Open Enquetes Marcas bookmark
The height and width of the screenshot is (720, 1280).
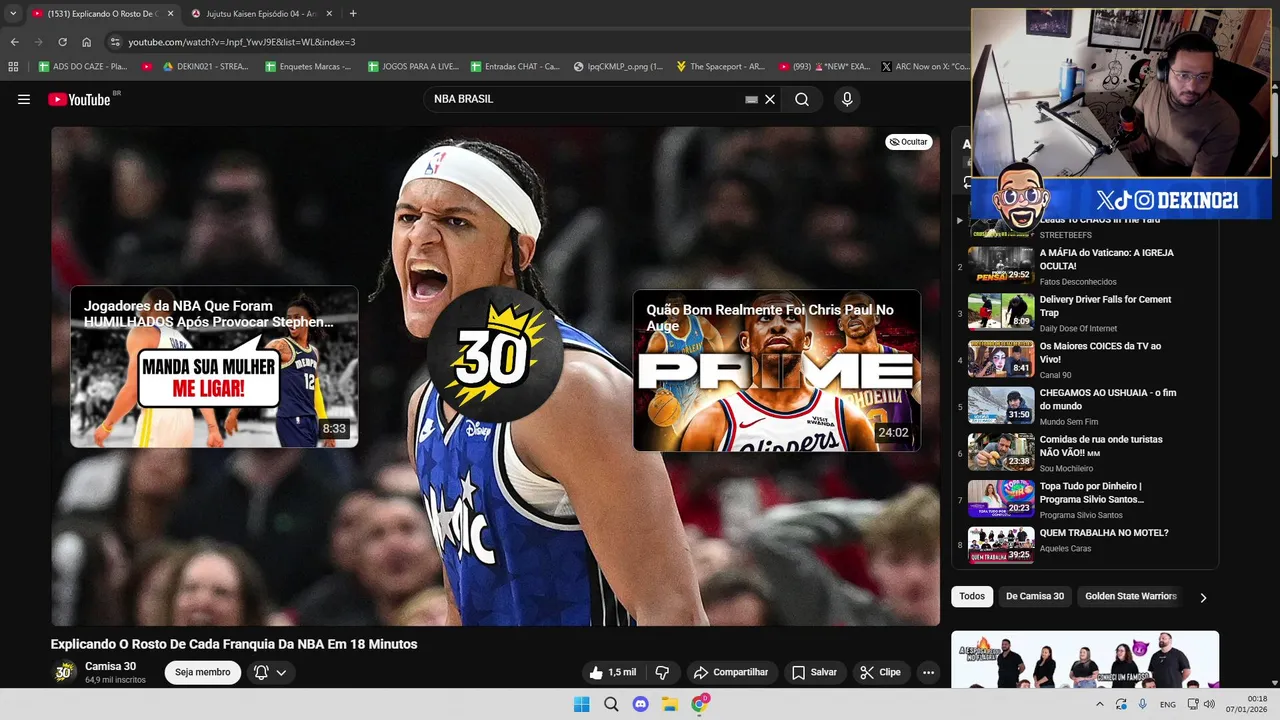click(308, 66)
